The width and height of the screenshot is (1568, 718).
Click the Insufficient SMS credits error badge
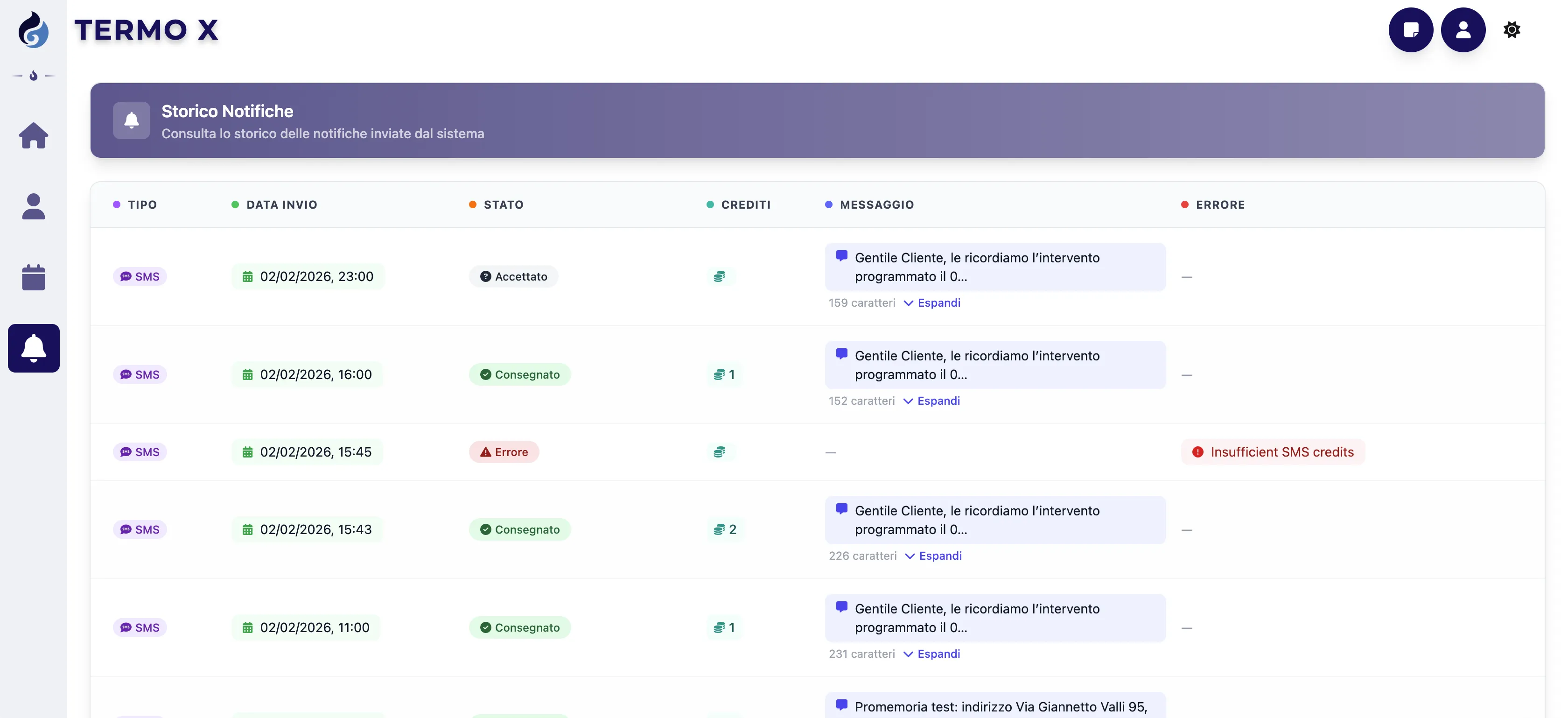pos(1273,452)
